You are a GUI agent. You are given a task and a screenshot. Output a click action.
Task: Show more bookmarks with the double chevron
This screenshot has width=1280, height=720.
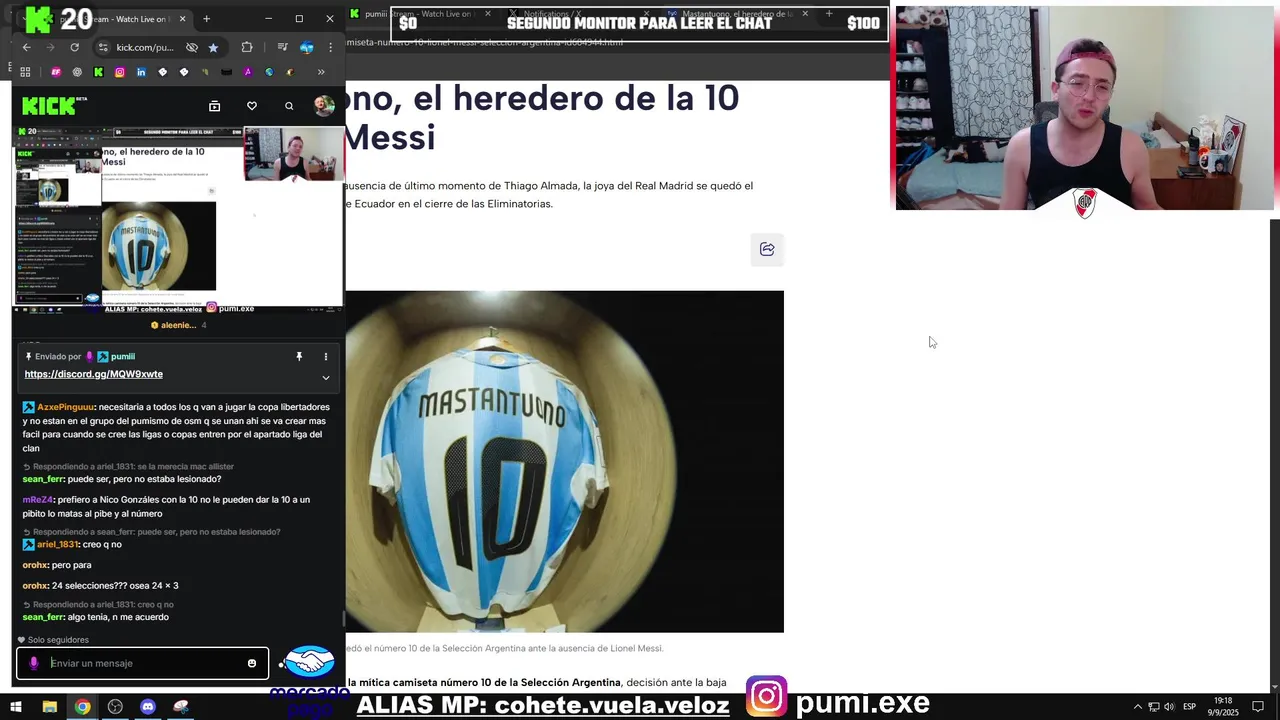[x=321, y=72]
